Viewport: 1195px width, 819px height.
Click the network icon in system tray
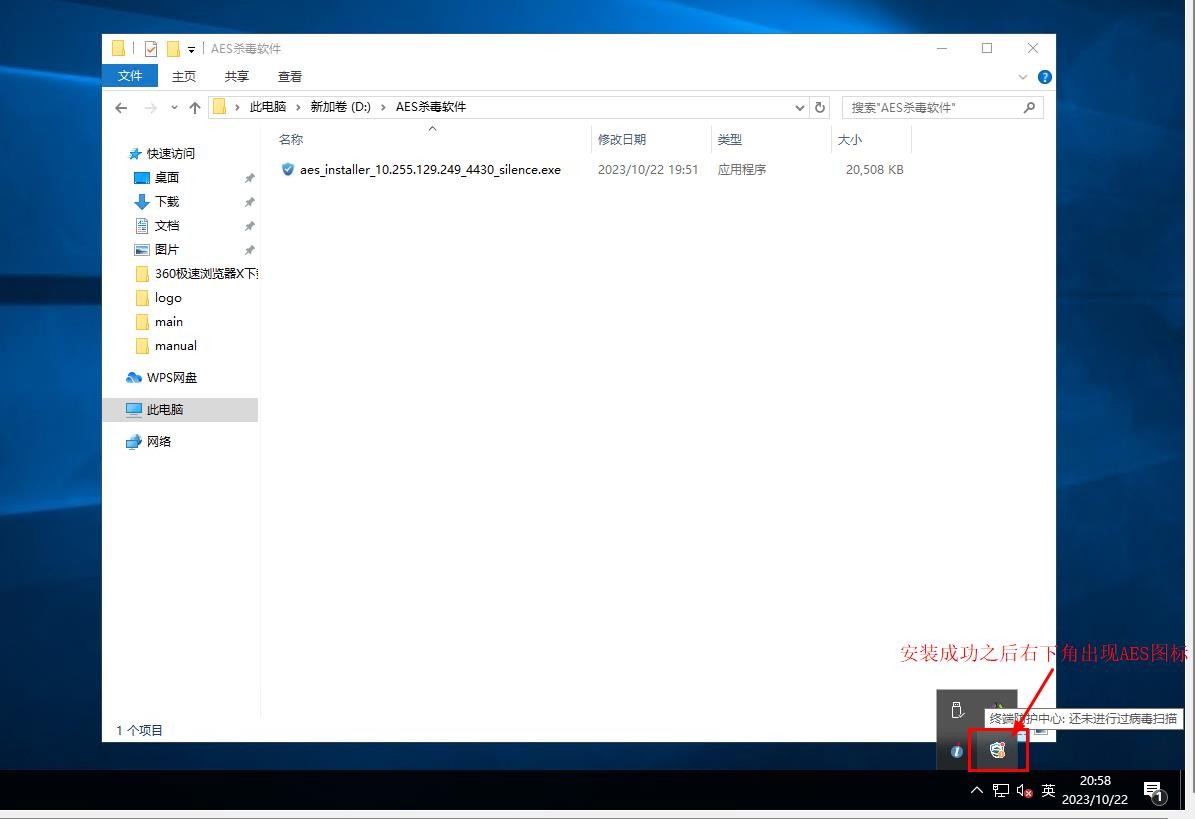pyautogui.click(x=1001, y=791)
